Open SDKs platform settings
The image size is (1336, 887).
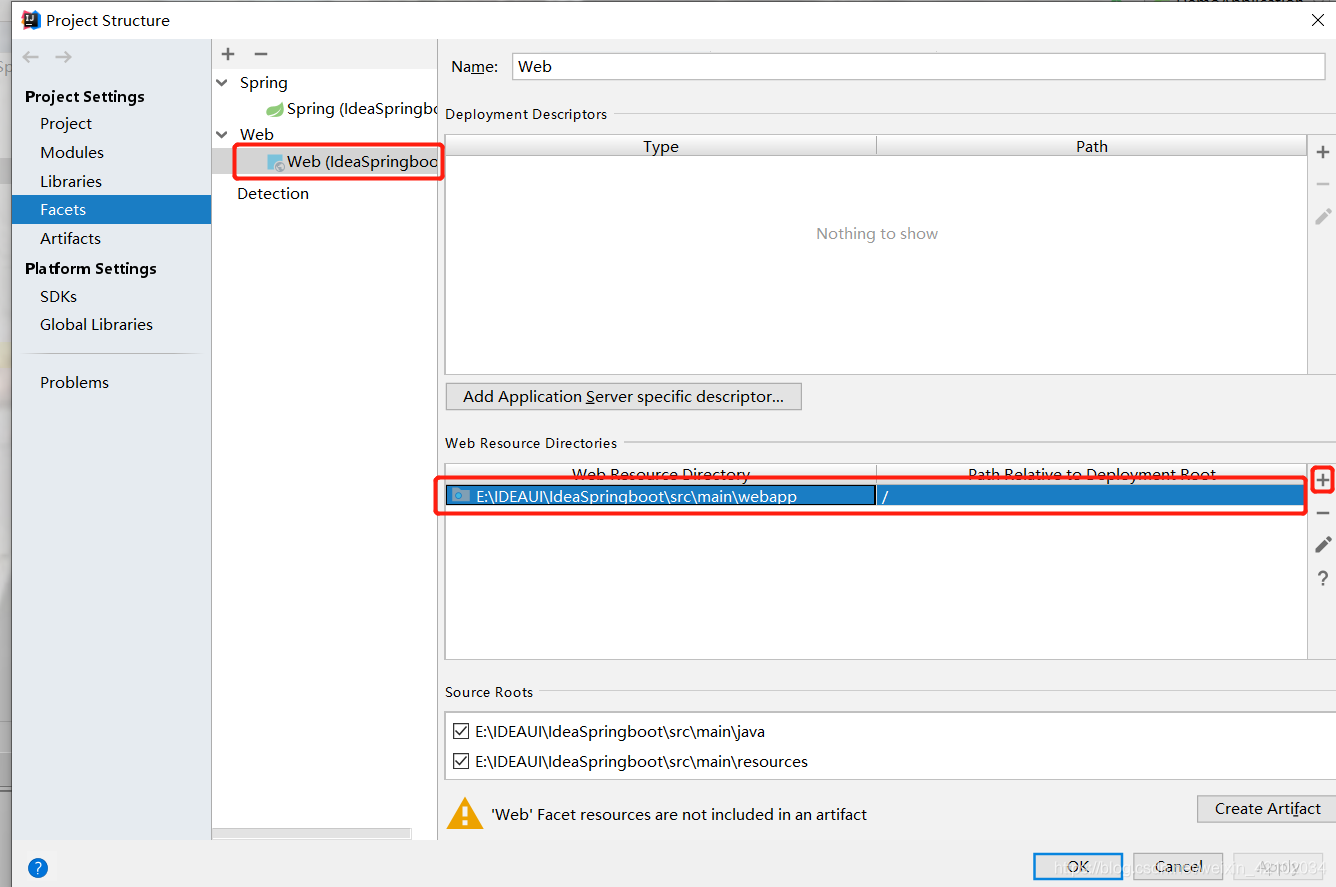tap(58, 296)
